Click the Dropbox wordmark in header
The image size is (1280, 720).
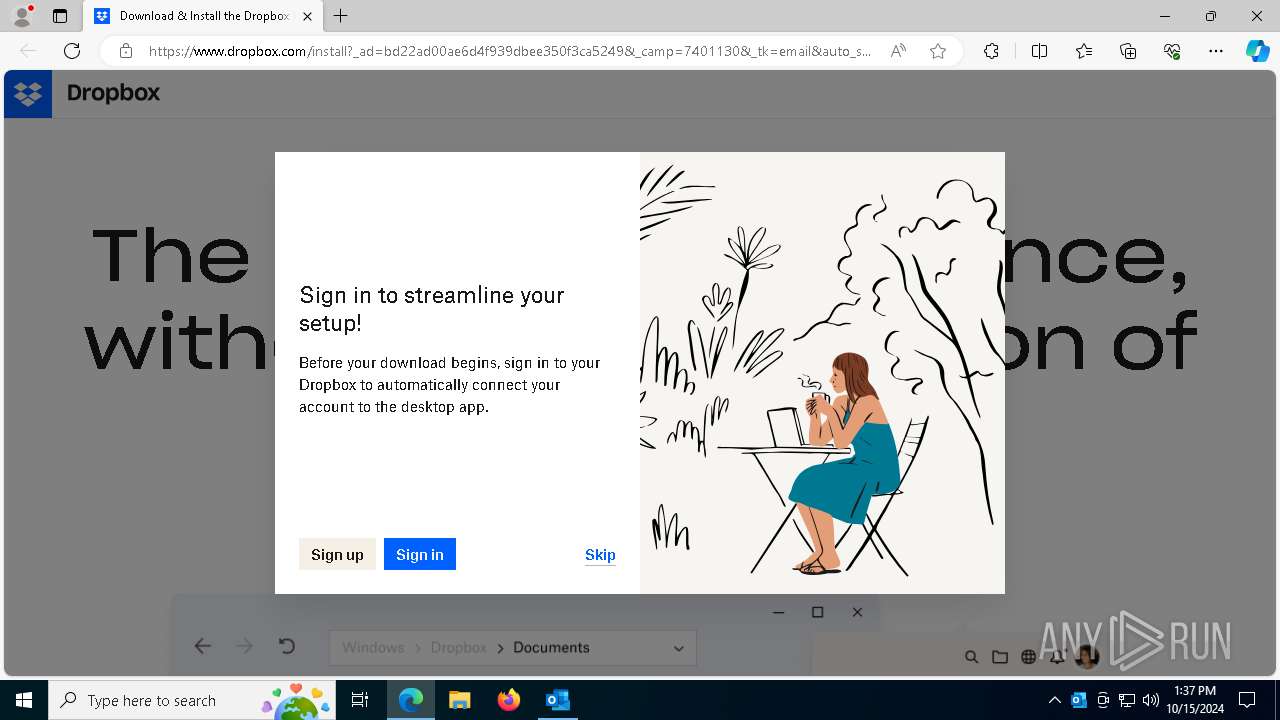(x=113, y=93)
